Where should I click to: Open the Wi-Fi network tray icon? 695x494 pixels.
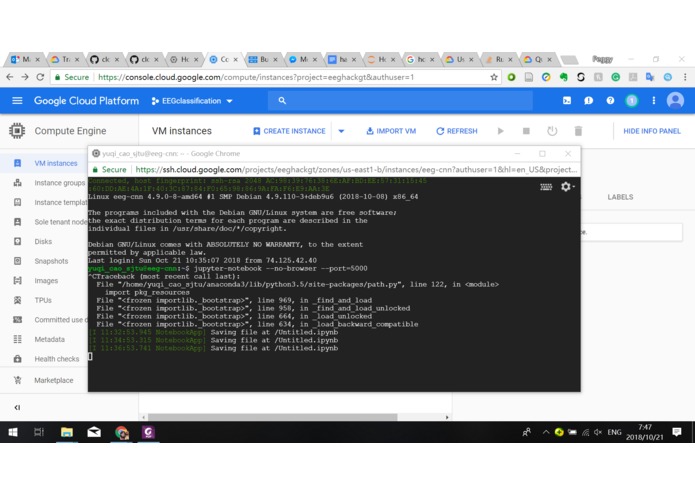coord(585,432)
